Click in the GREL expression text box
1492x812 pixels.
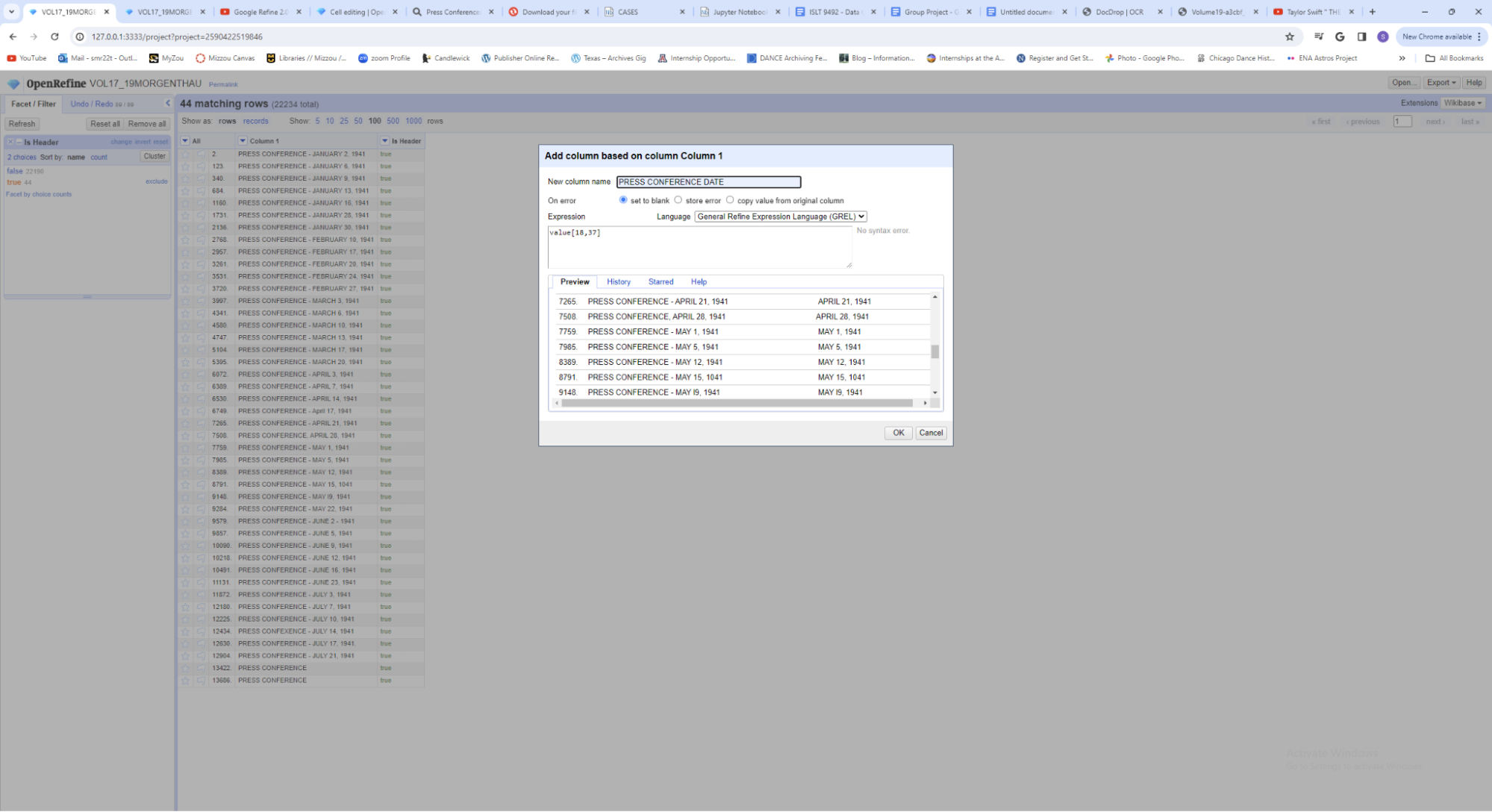pos(699,247)
